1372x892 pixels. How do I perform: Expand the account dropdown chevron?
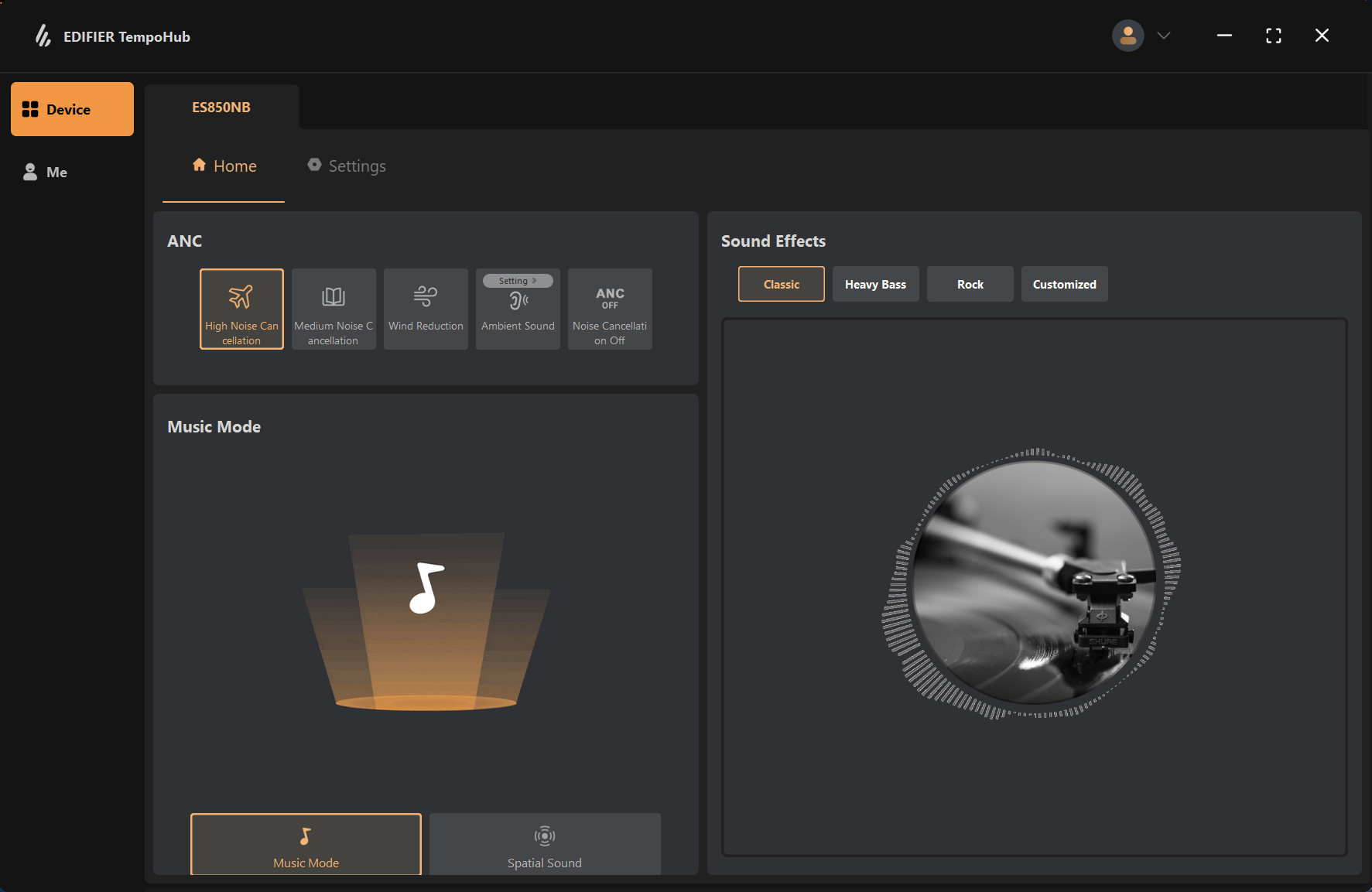pyautogui.click(x=1163, y=36)
